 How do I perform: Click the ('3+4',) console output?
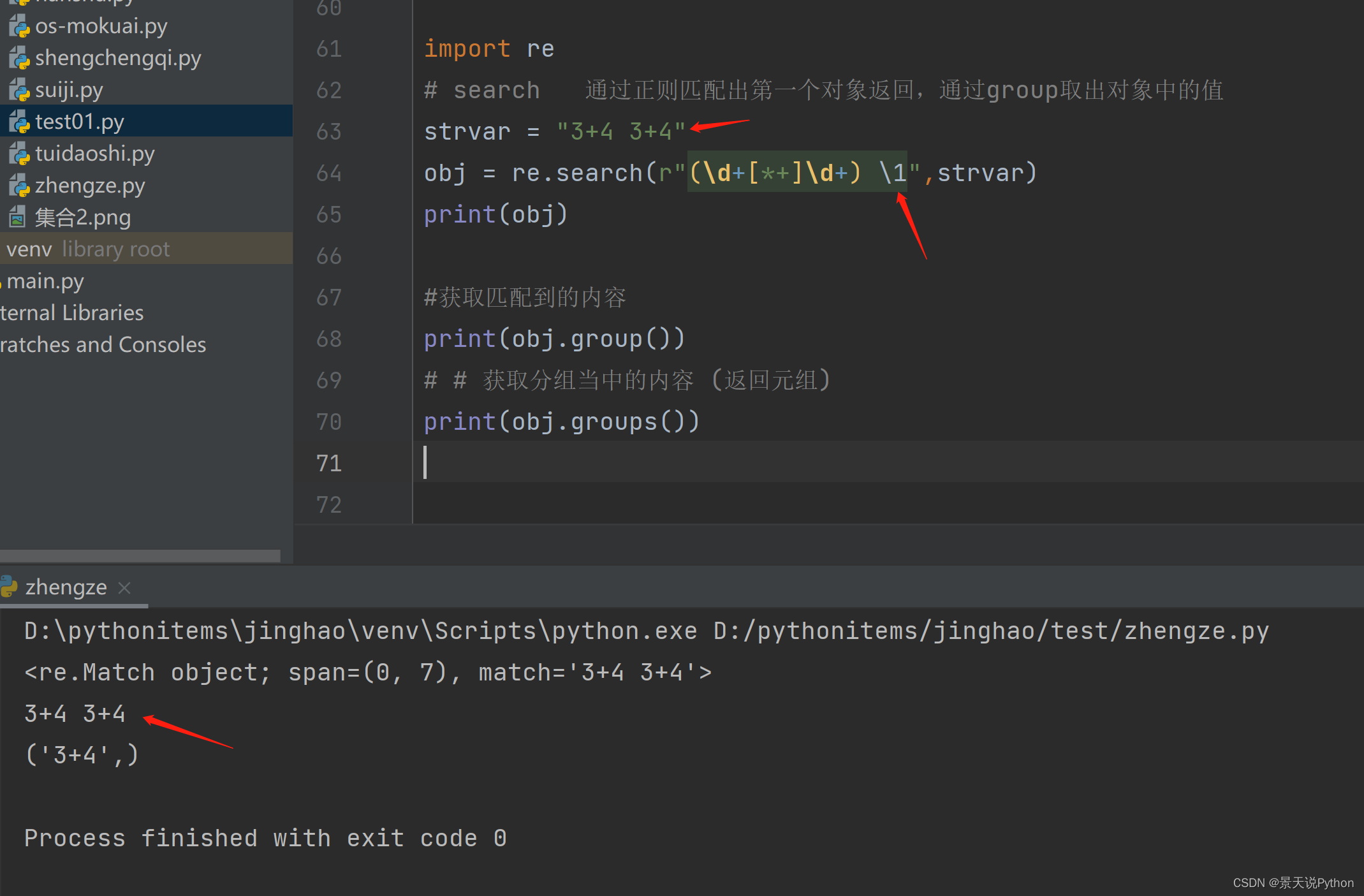(x=82, y=755)
